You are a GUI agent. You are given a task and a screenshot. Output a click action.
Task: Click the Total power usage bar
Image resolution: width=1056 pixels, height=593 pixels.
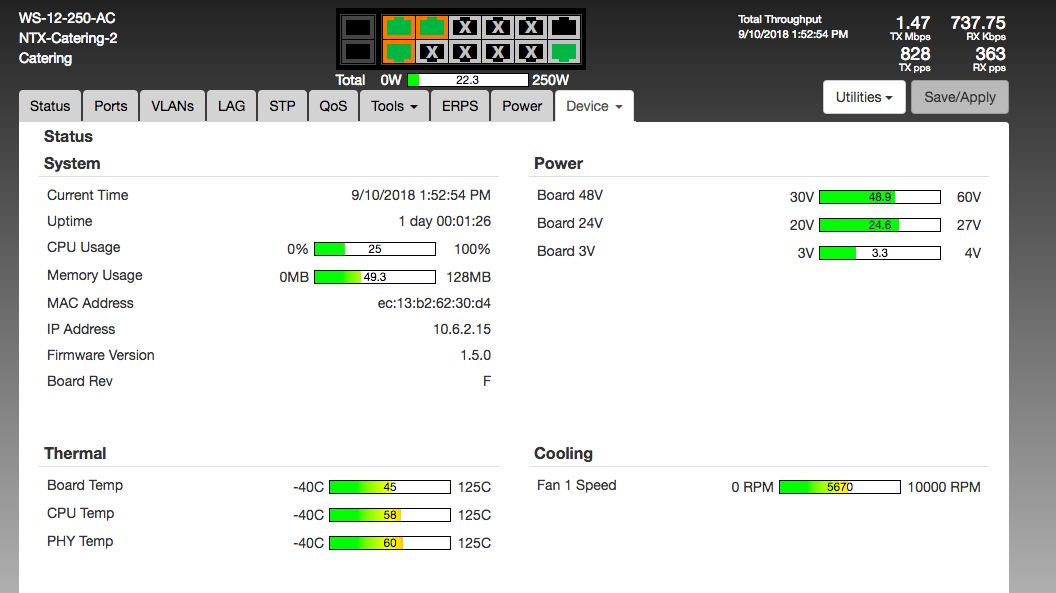click(467, 80)
